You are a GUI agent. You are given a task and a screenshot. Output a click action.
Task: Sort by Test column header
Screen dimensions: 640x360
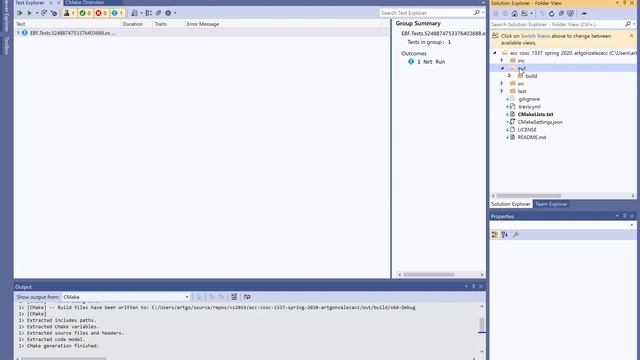[x=20, y=24]
